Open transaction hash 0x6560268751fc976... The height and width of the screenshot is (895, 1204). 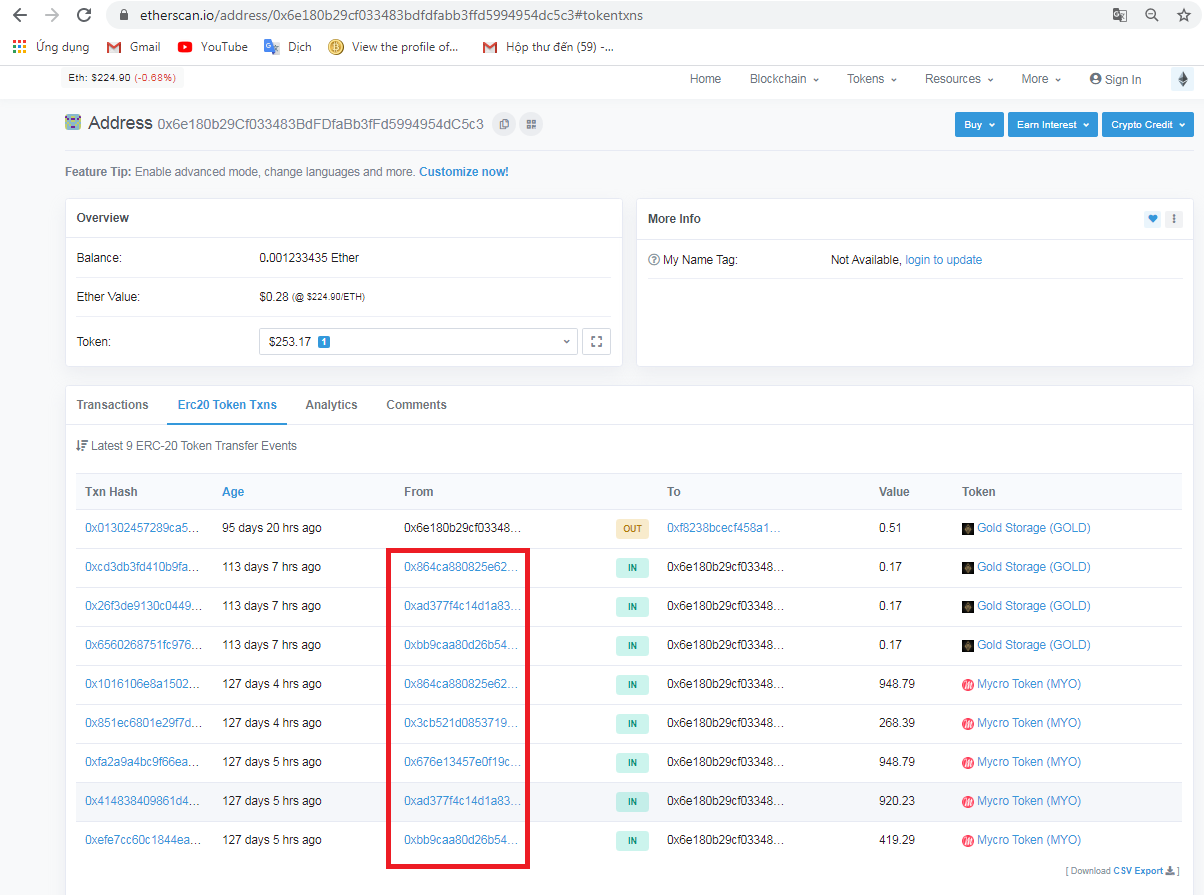point(142,645)
